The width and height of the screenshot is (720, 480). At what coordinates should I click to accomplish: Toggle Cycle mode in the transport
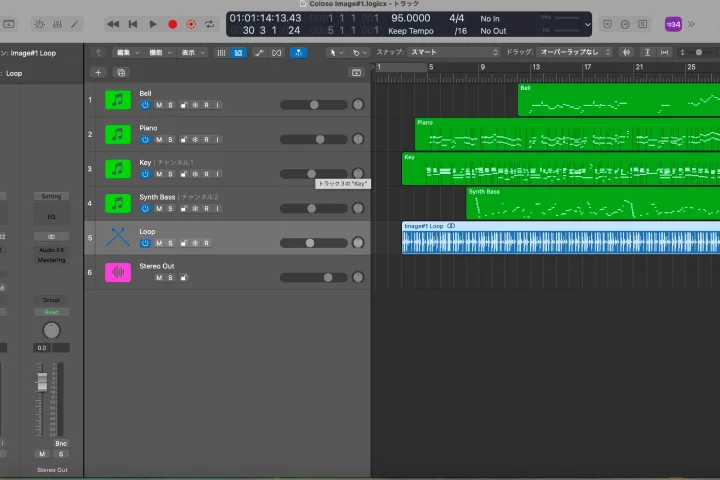[x=210, y=24]
